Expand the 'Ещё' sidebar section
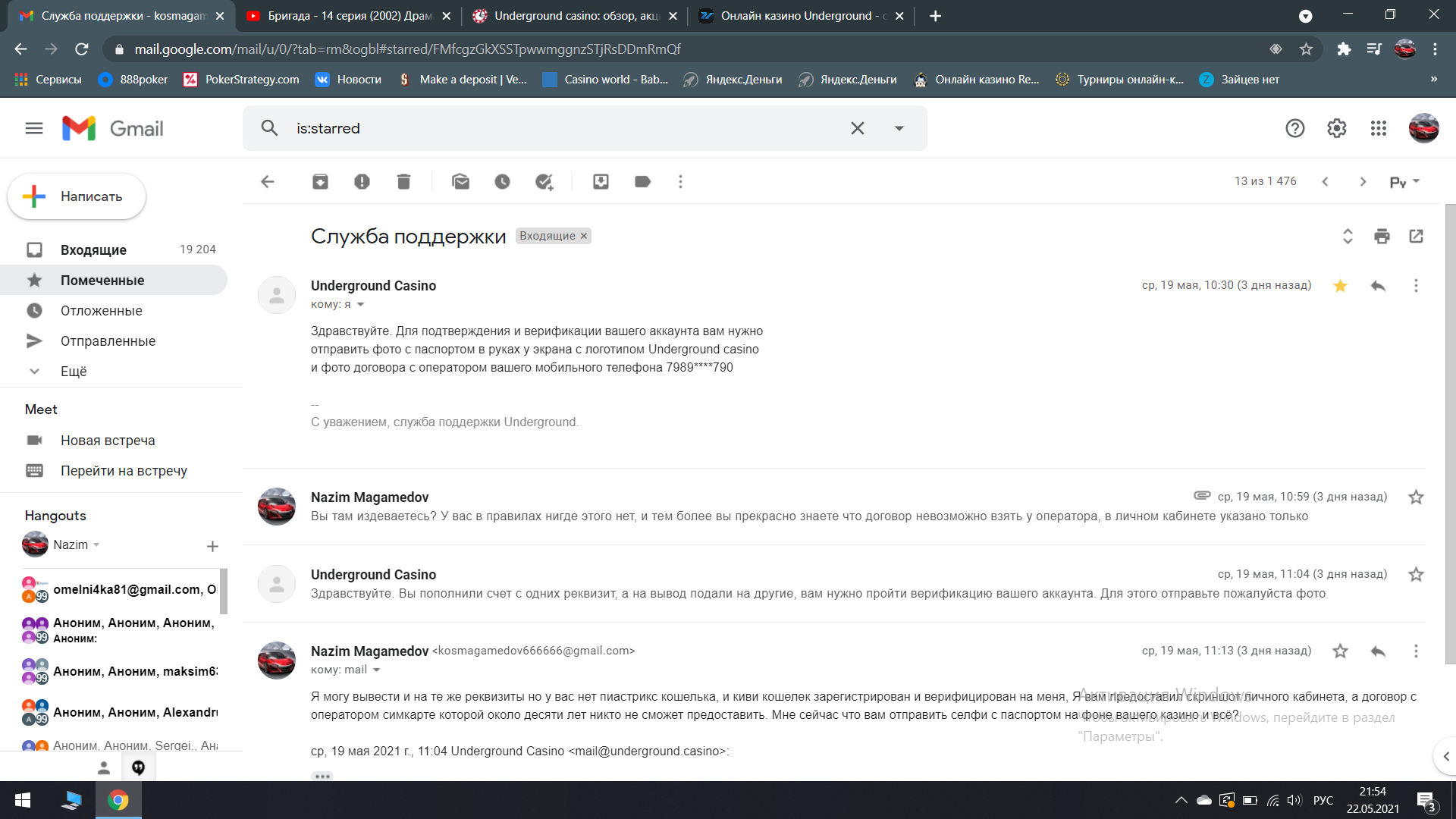The height and width of the screenshot is (819, 1456). (74, 372)
